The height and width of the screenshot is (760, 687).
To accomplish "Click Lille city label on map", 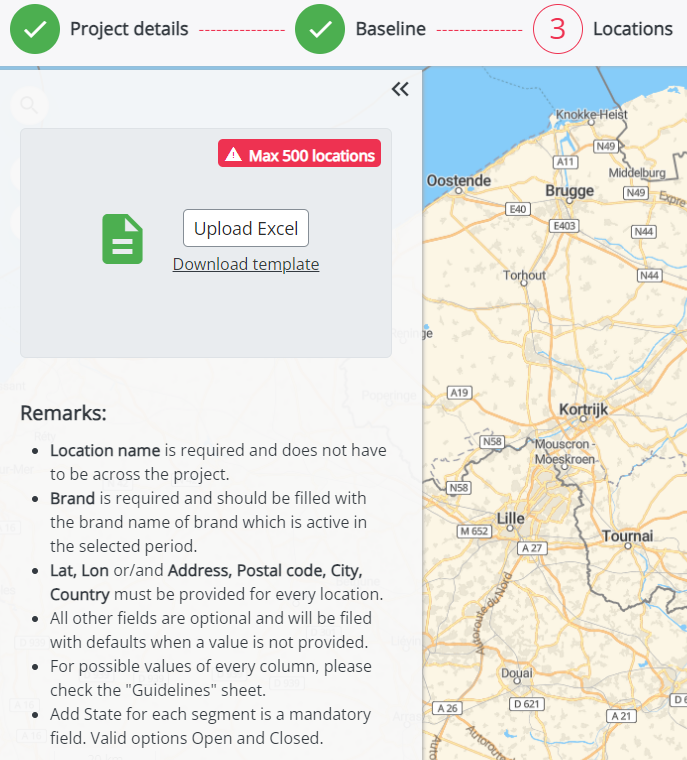I will pyautogui.click(x=510, y=518).
